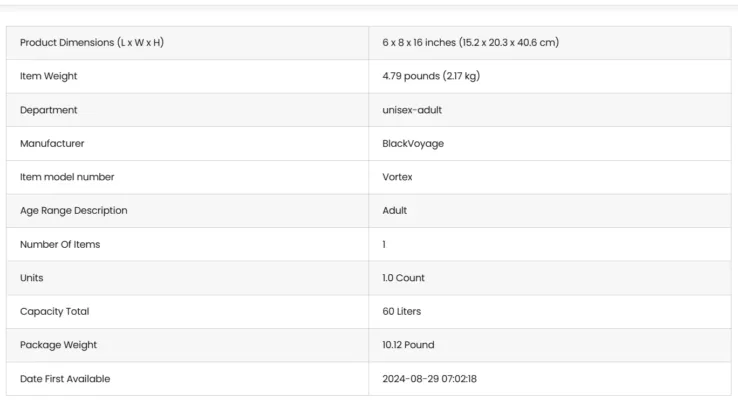Screen dimensions: 738x400
Task: Select the unisex-adult value cell
Action: pos(412,110)
